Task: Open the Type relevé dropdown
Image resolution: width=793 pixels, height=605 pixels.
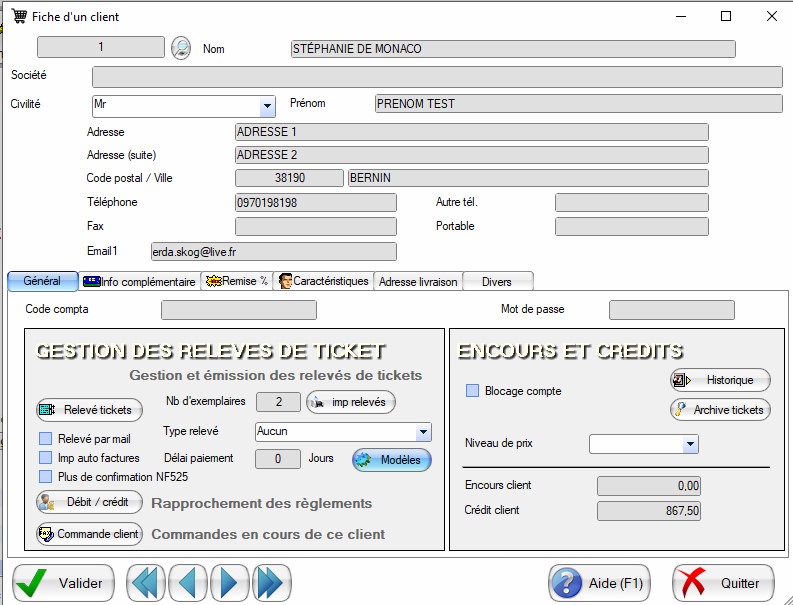Action: (423, 432)
